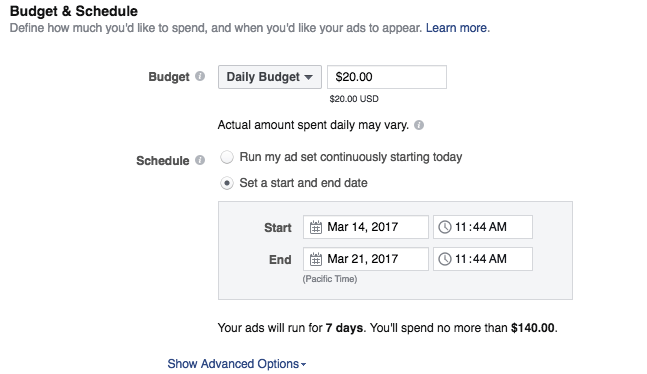Open the Learn more link

point(456,28)
